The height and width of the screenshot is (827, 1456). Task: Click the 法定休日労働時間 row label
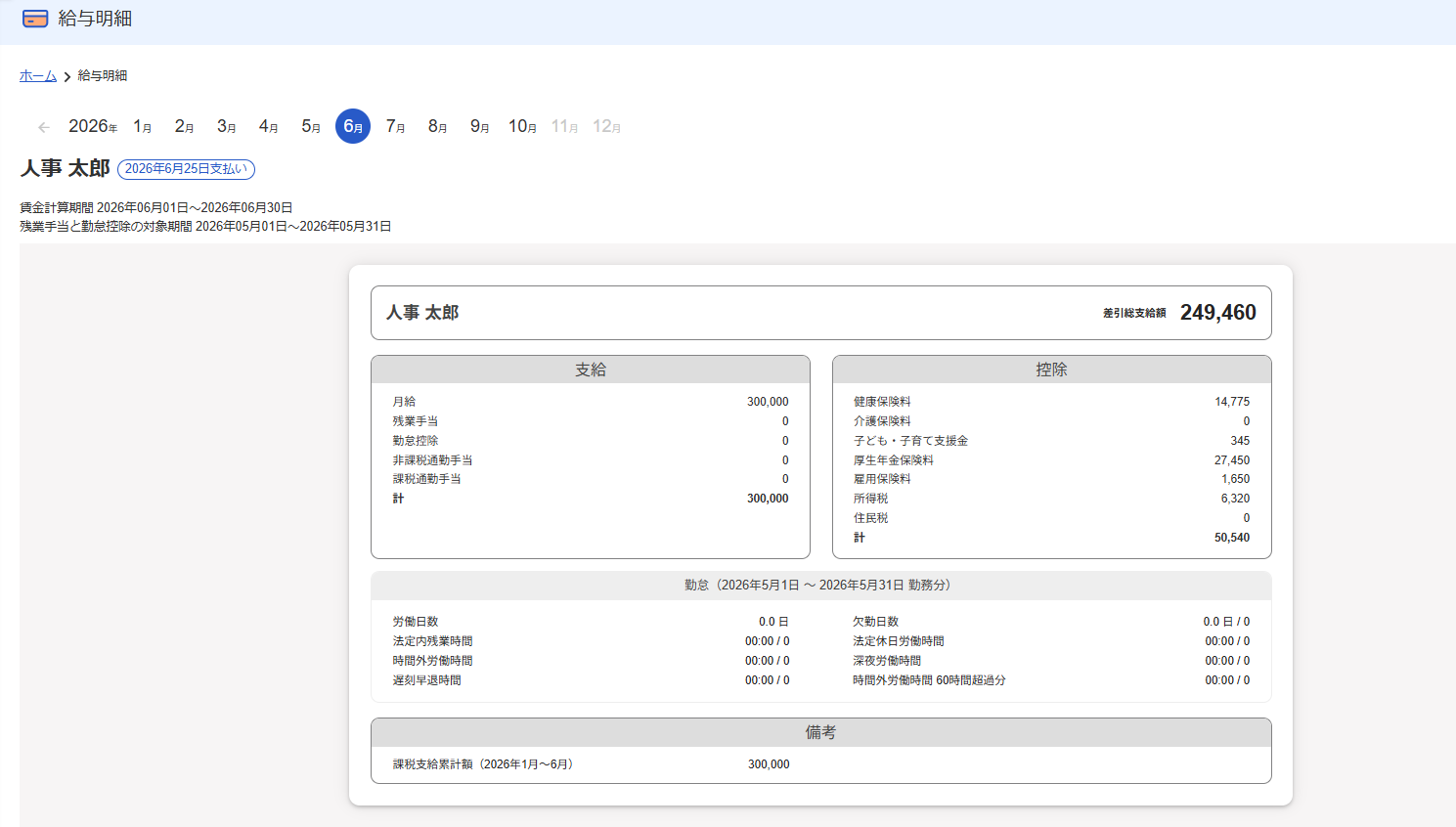click(898, 641)
